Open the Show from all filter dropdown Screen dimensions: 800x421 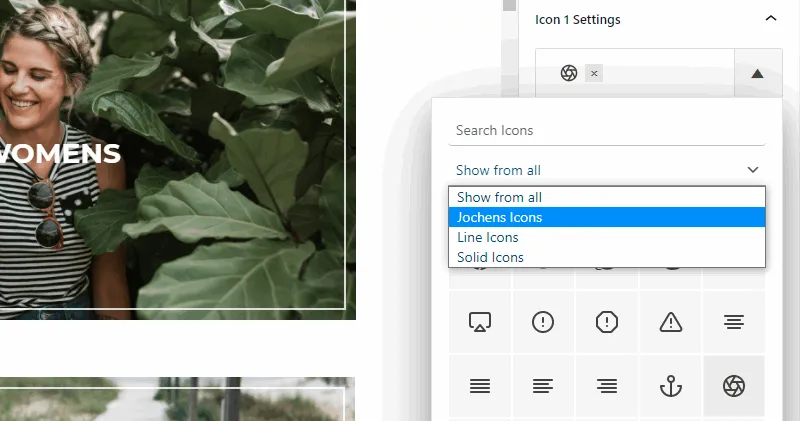point(607,170)
